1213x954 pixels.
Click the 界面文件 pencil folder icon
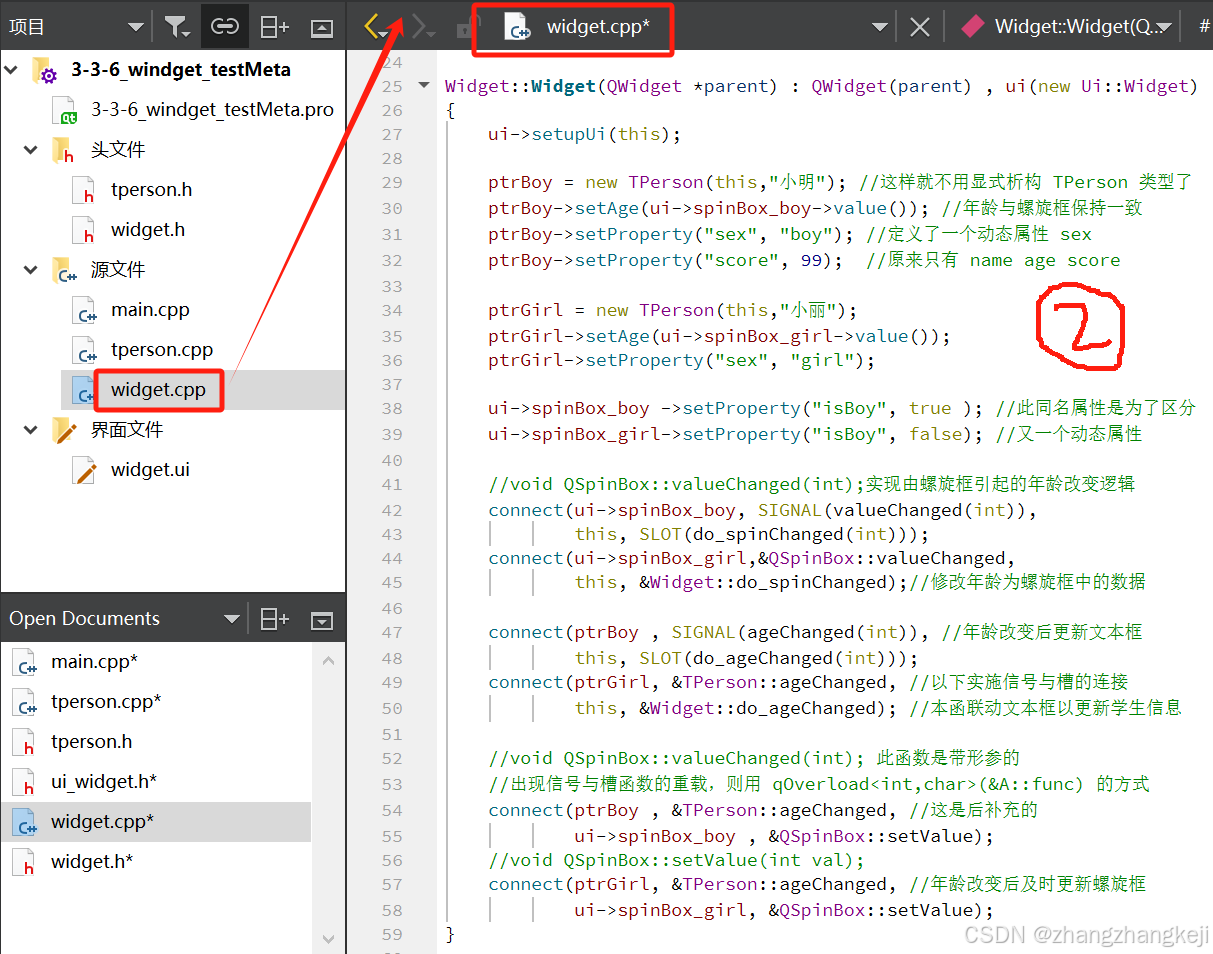tap(64, 430)
